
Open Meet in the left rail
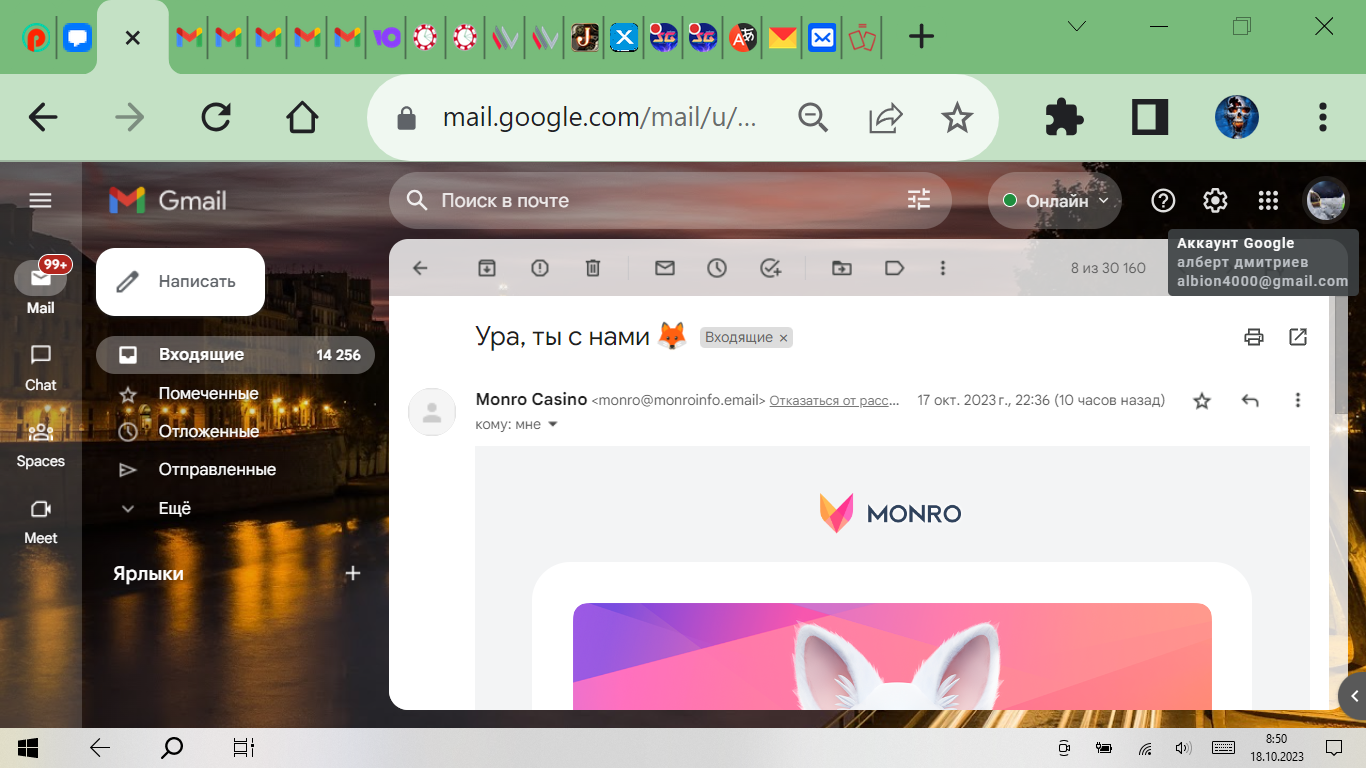[x=41, y=521]
